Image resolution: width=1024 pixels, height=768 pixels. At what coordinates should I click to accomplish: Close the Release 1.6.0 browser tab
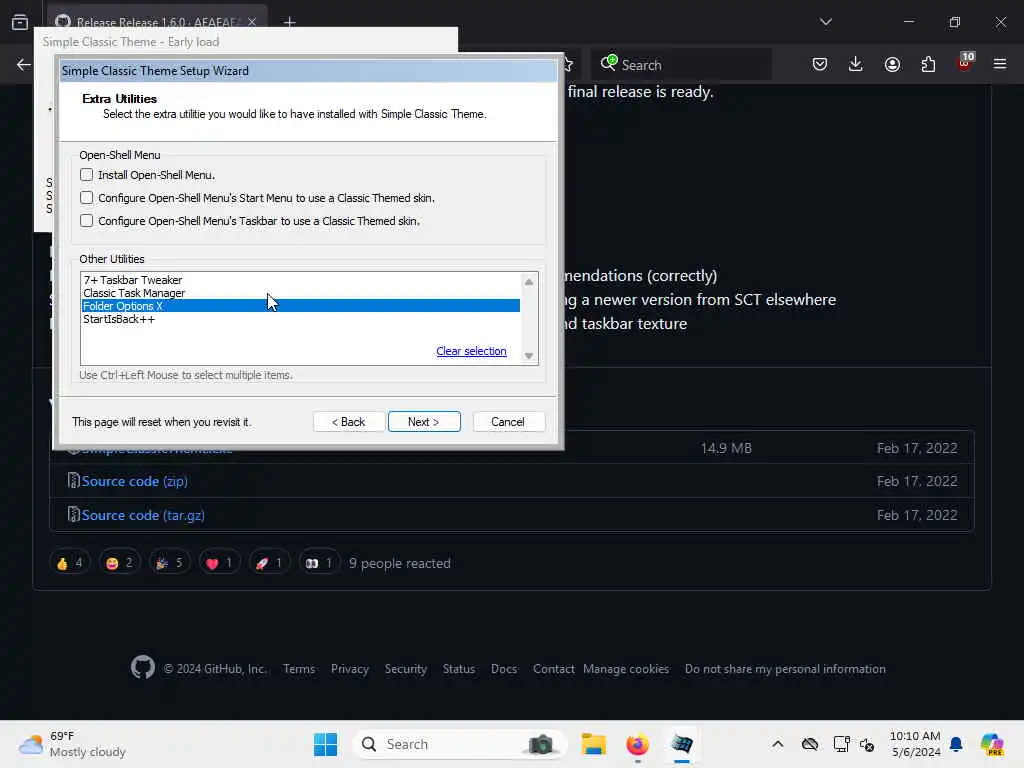click(252, 22)
